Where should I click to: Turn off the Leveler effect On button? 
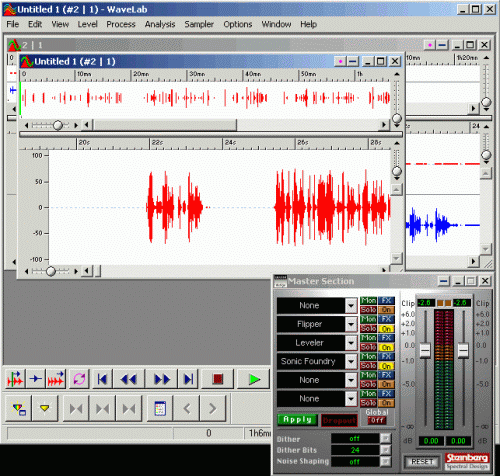386,347
